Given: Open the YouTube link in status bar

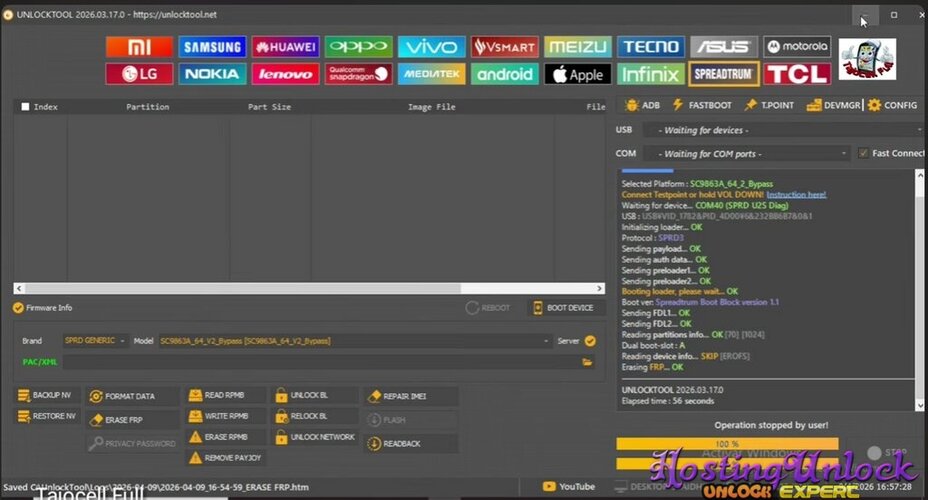Looking at the screenshot, I should click(x=569, y=486).
